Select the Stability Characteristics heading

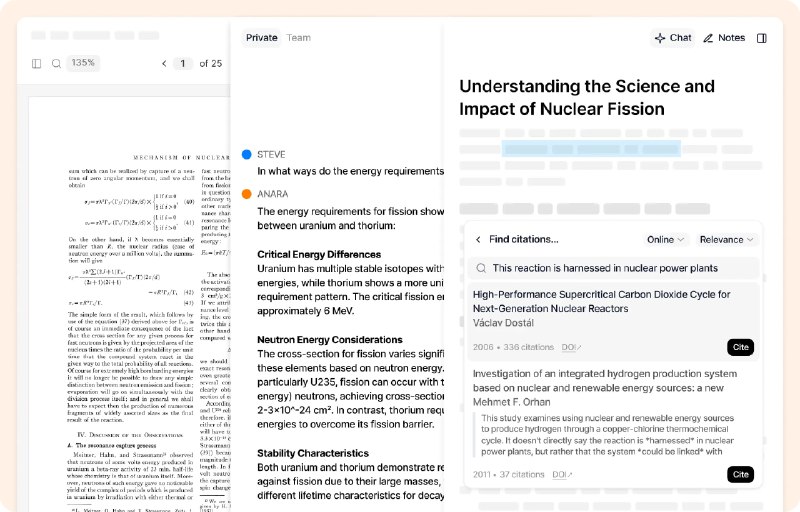coord(313,453)
